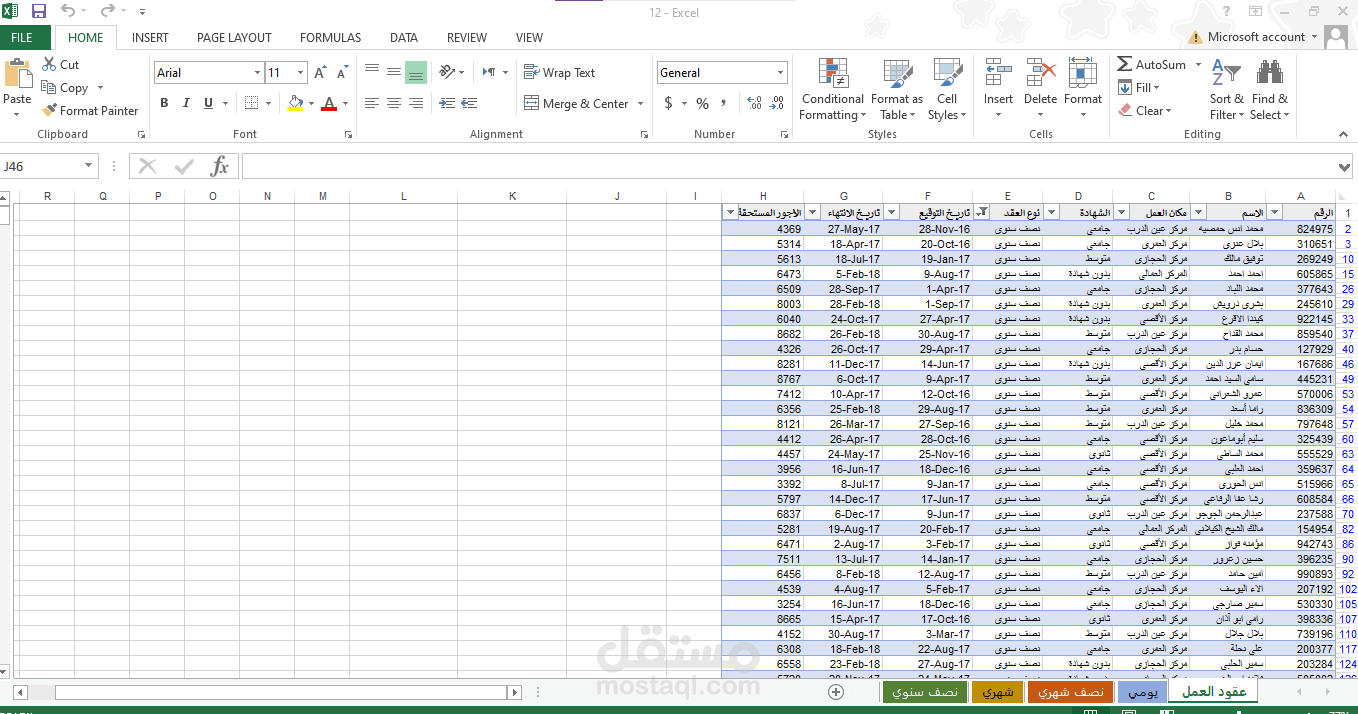Apply the yellow Fill Color
Image resolution: width=1358 pixels, height=714 pixels.
[295, 103]
